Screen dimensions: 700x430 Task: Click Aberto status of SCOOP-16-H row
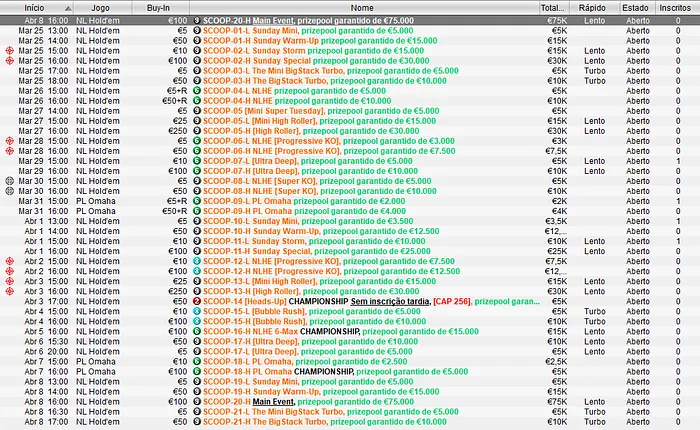coord(638,331)
